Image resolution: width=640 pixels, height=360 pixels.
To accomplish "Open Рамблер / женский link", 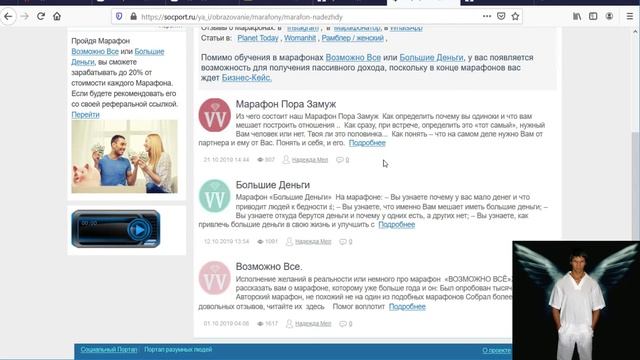I will coord(353,38).
